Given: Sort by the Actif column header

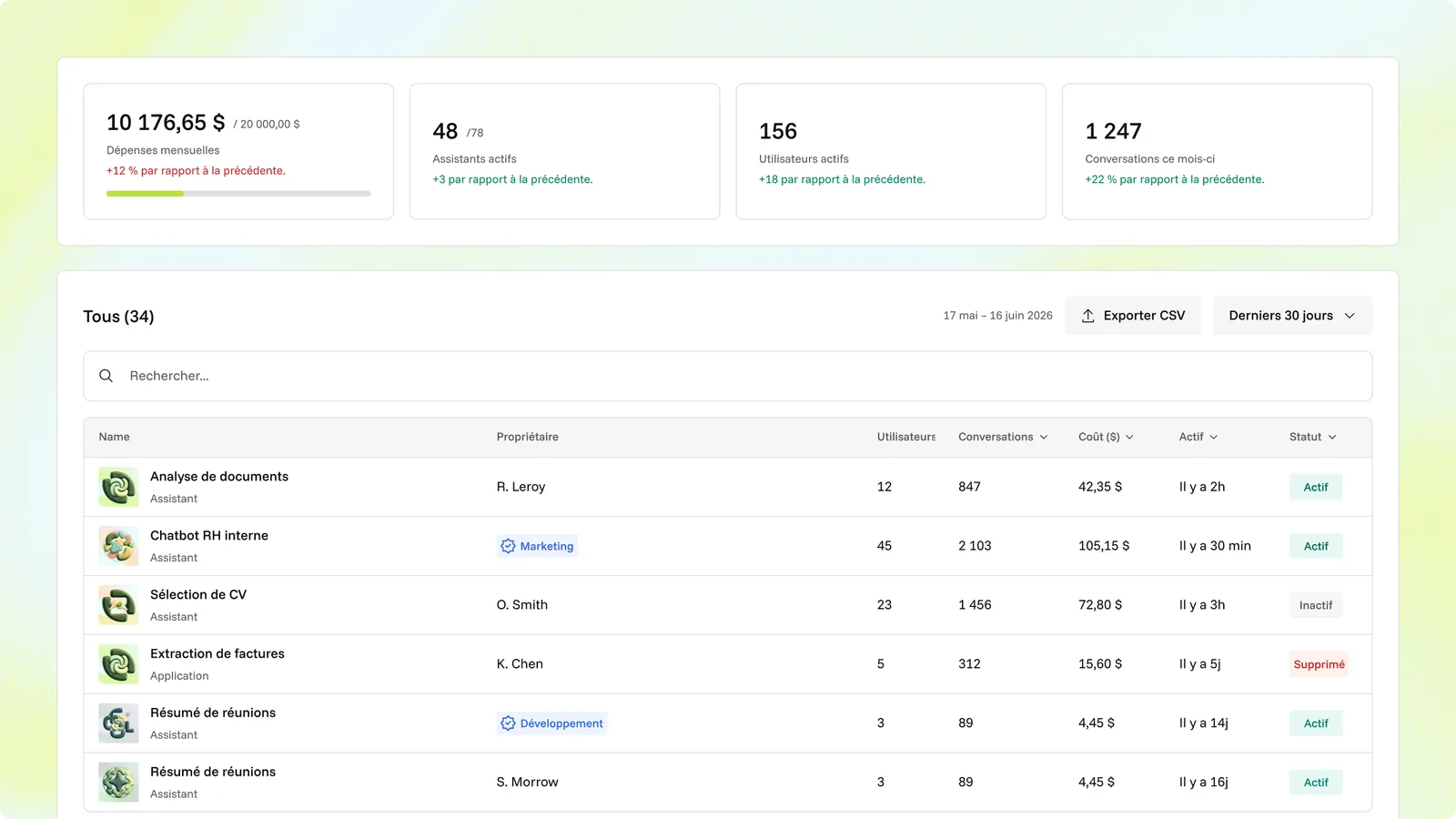Looking at the screenshot, I should pyautogui.click(x=1198, y=437).
